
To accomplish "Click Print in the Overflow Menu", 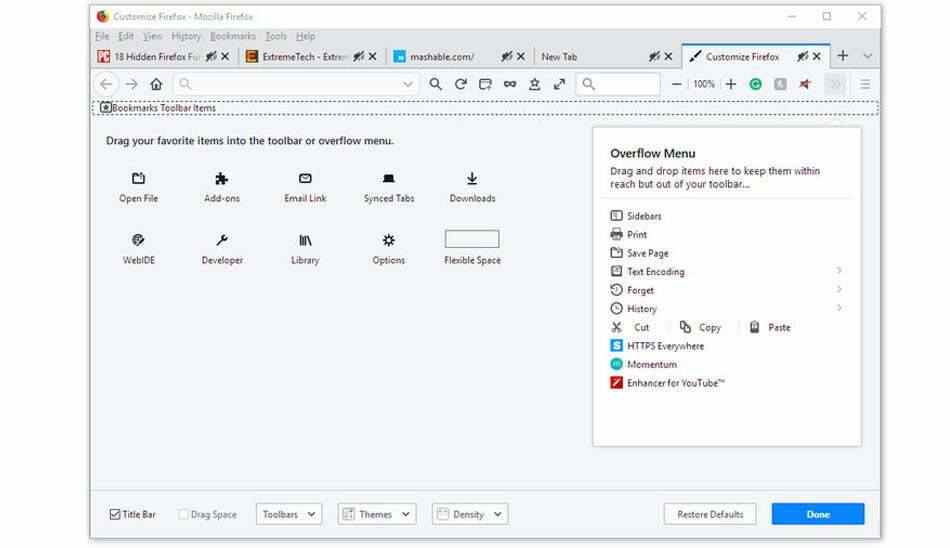I will 628,235.
